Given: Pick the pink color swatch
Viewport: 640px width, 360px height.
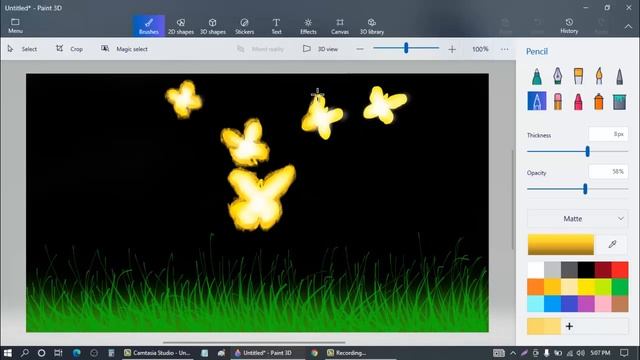Looking at the screenshot, I should click(603, 304).
